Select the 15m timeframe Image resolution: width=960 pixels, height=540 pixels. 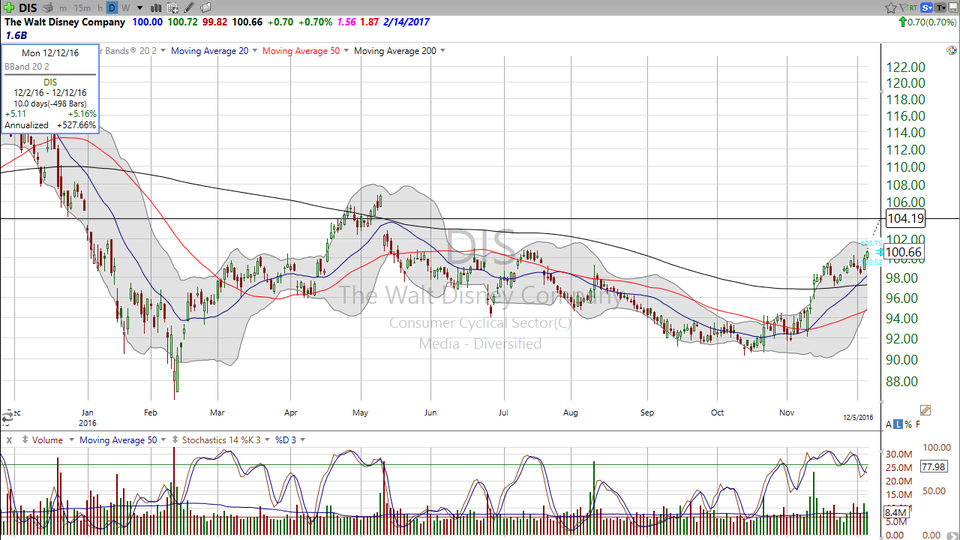[82, 9]
